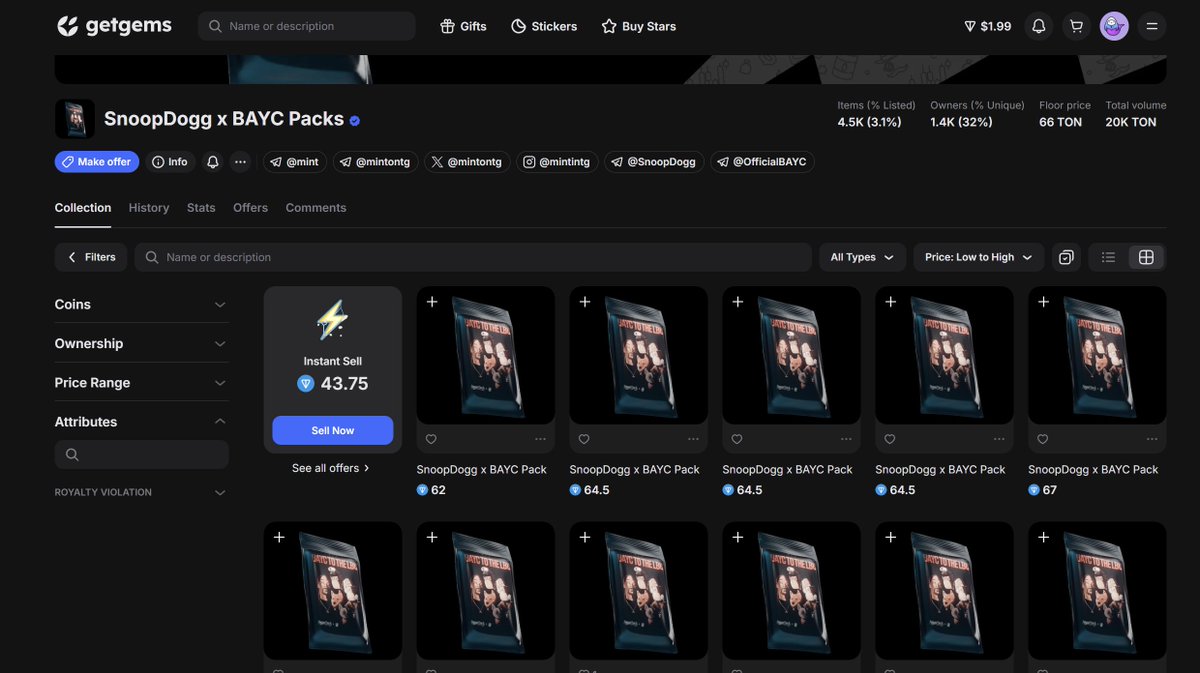Open the collection Info button
This screenshot has width=1200, height=673.
[169, 162]
